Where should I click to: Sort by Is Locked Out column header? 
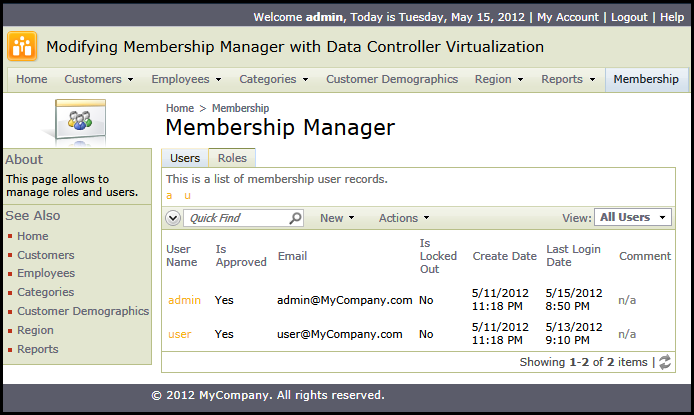[438, 256]
